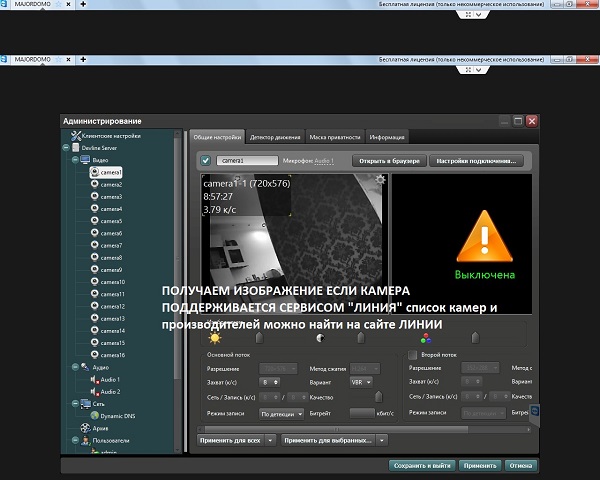Open the Режим записи dropdown
The width and height of the screenshot is (600, 480).
click(x=281, y=412)
